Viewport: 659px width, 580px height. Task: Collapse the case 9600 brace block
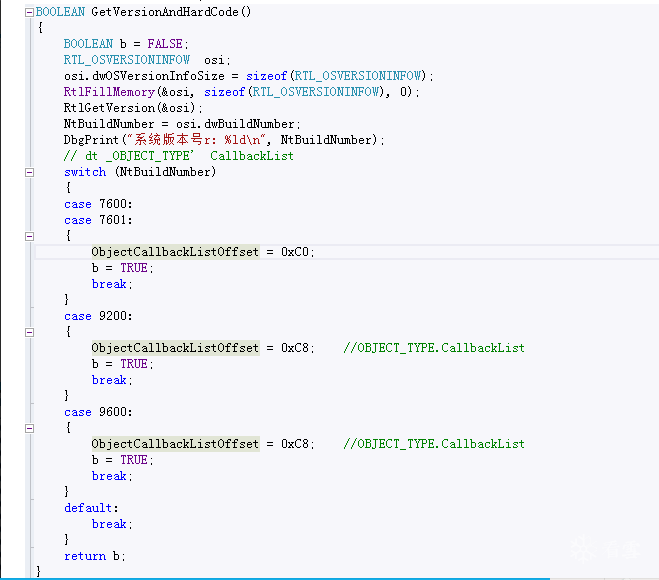(x=29, y=428)
